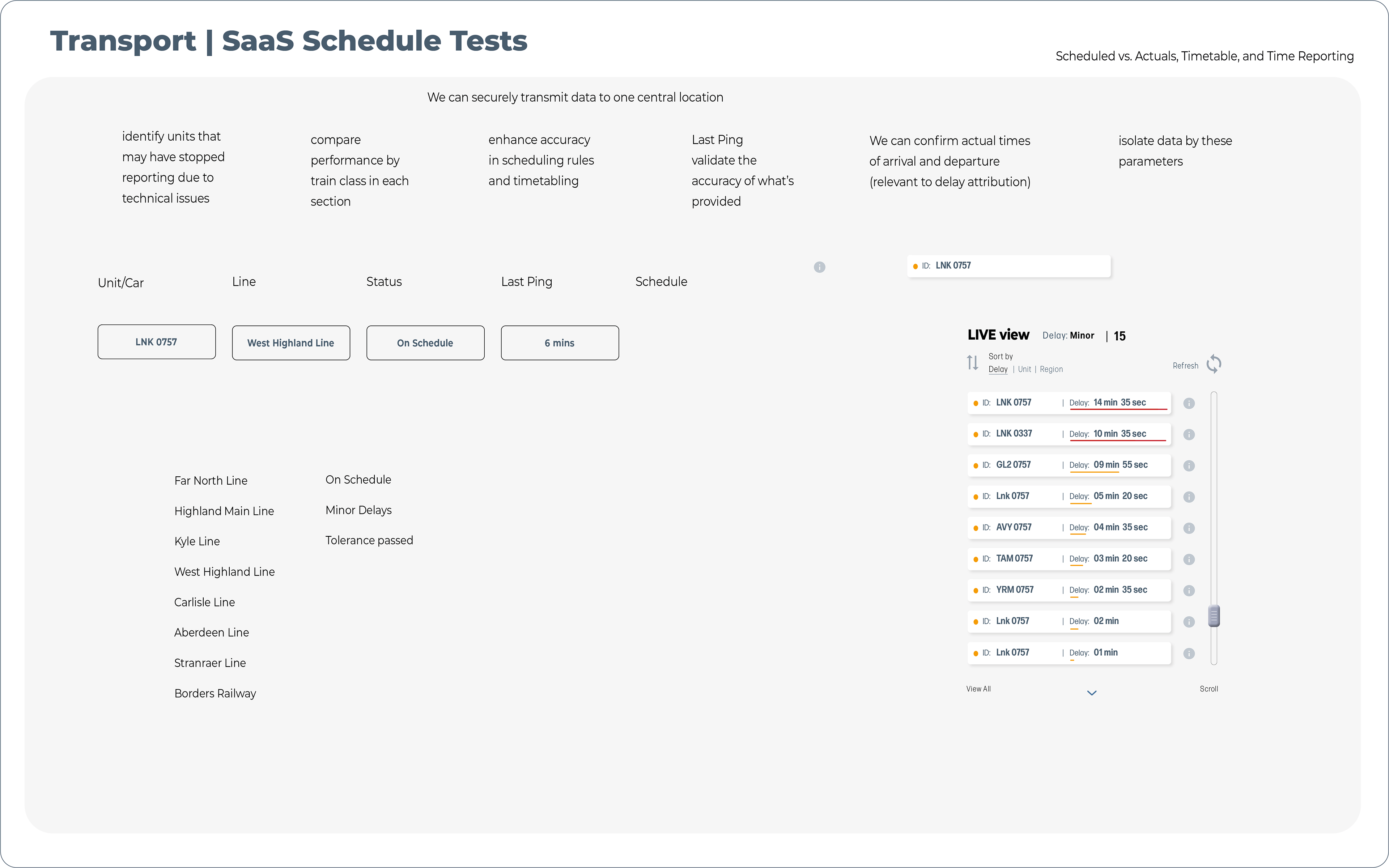Click info icon beside AVY 0757
Screen dimensions: 1389x868
[x=1189, y=528]
